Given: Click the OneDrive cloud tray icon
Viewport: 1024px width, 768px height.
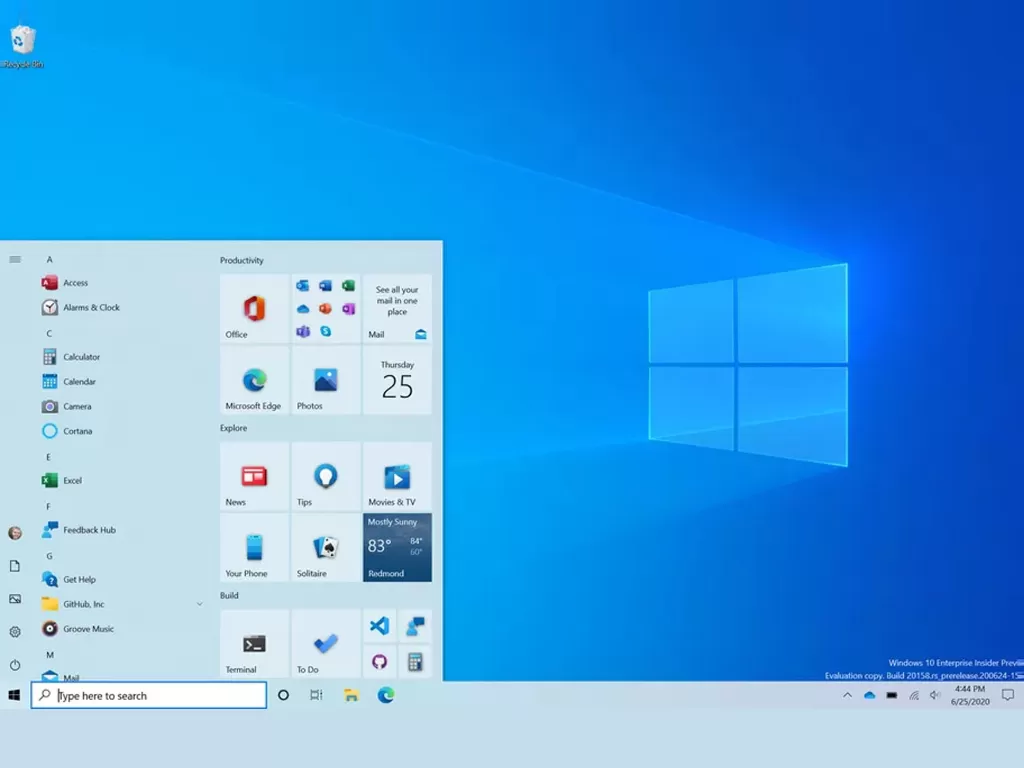Looking at the screenshot, I should click(x=869, y=696).
